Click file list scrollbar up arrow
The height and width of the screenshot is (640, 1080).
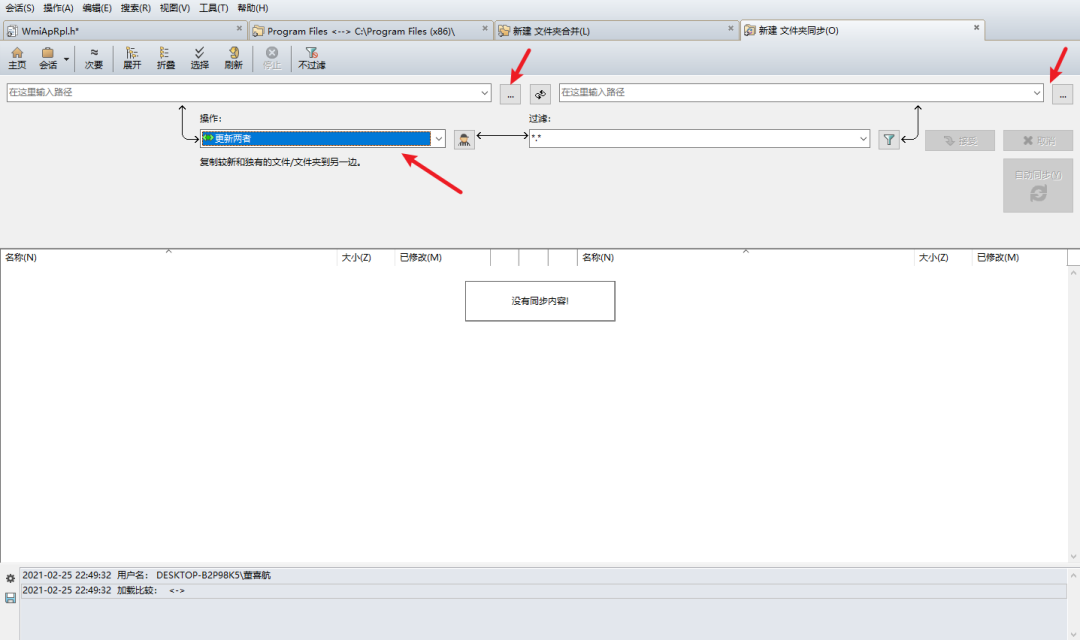pos(1073,273)
